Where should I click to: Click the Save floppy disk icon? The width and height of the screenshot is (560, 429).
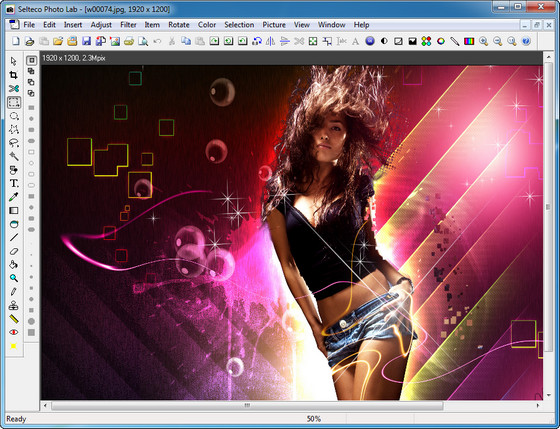pos(86,41)
